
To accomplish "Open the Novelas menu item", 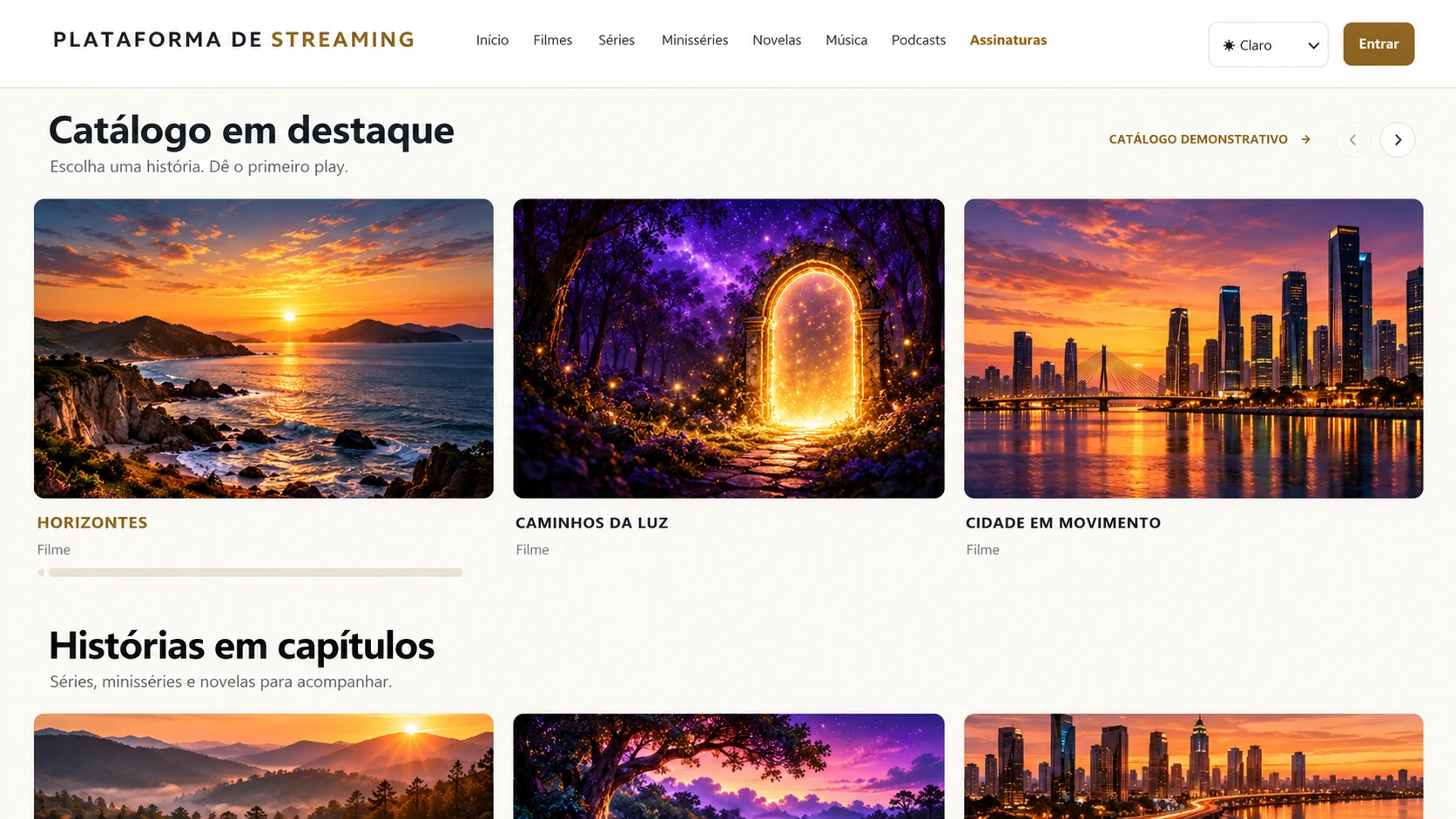I will [x=777, y=40].
